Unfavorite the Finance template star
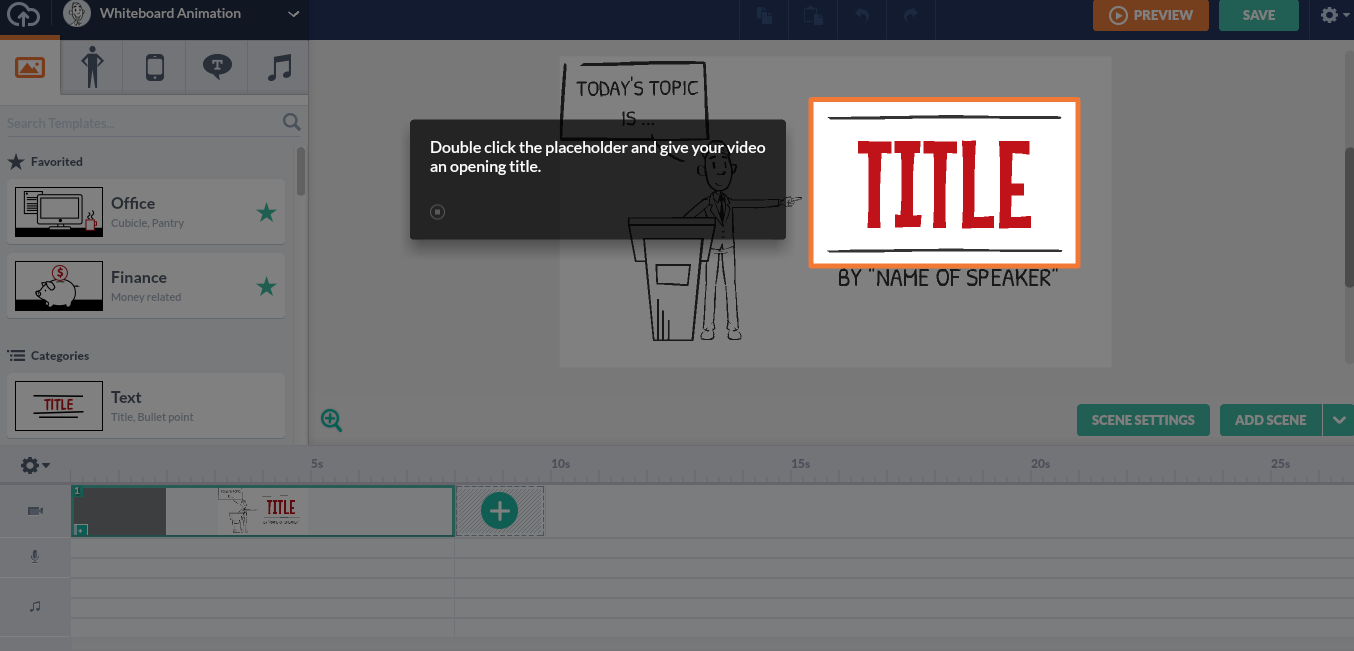 click(x=266, y=287)
